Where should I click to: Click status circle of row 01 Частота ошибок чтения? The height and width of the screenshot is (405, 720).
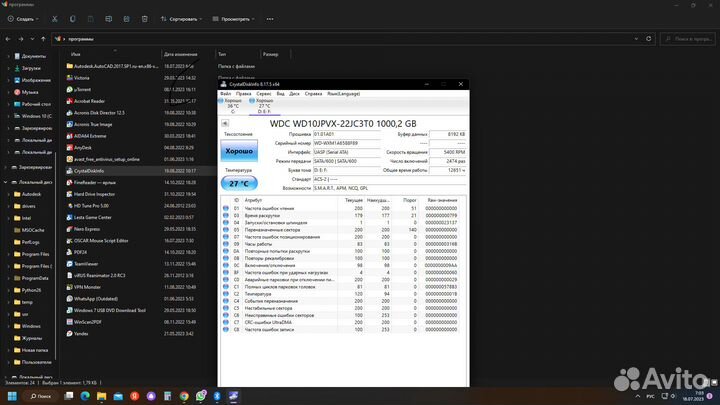point(225,208)
